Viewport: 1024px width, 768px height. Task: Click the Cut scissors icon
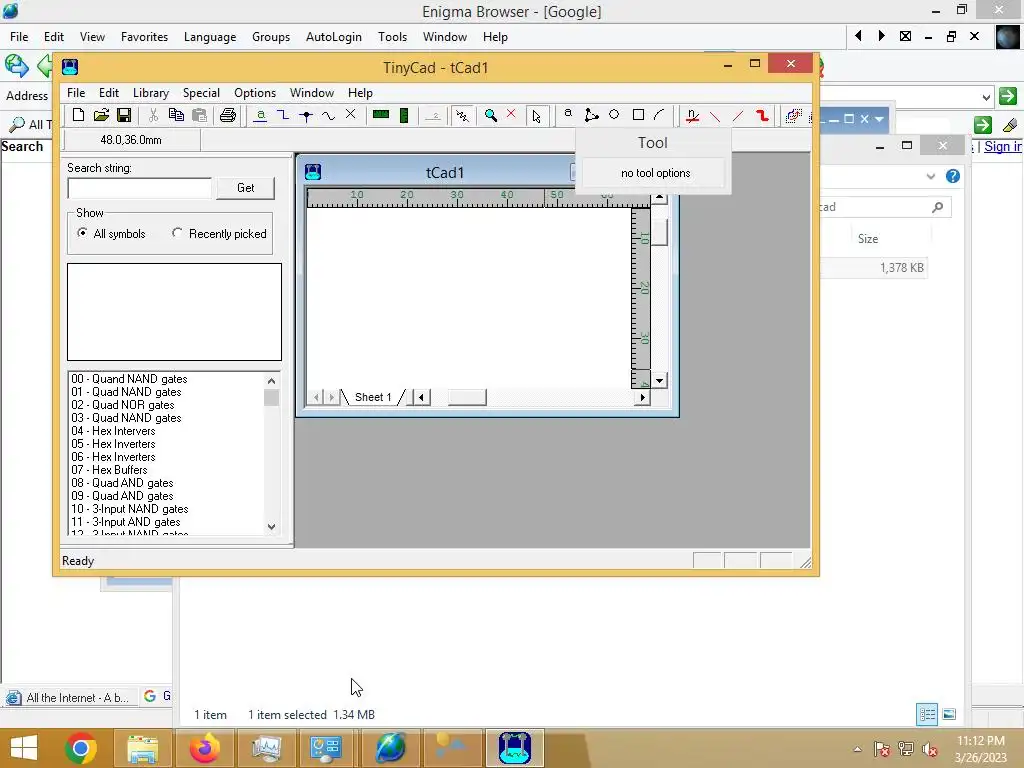click(x=153, y=116)
